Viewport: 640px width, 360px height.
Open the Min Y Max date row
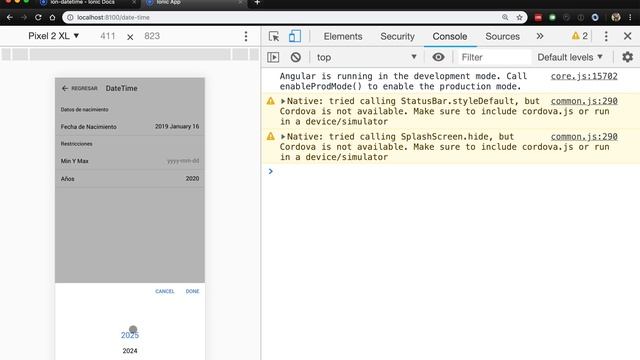click(130, 161)
